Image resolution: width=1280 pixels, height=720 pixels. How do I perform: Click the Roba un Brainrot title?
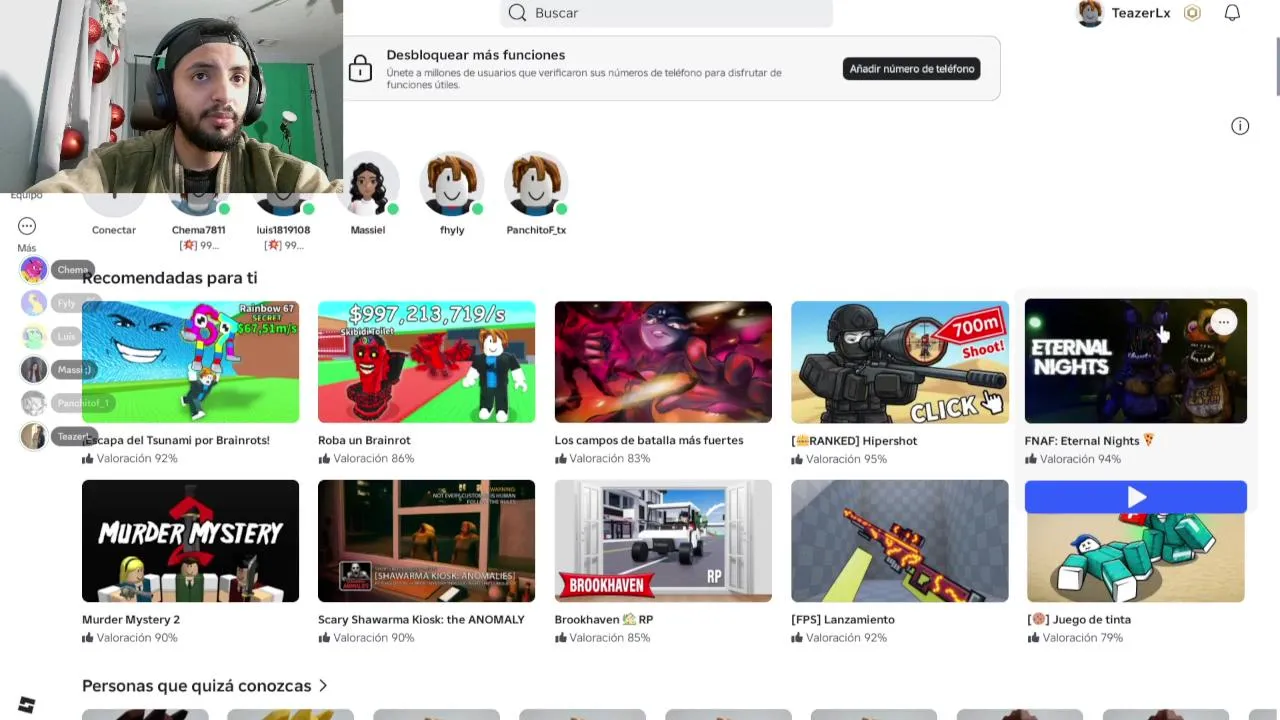tap(364, 440)
